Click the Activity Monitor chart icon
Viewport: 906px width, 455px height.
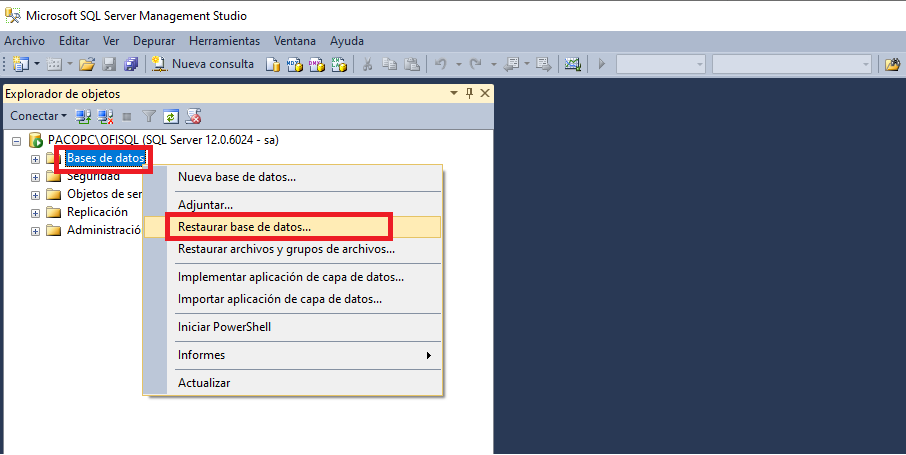click(x=573, y=64)
